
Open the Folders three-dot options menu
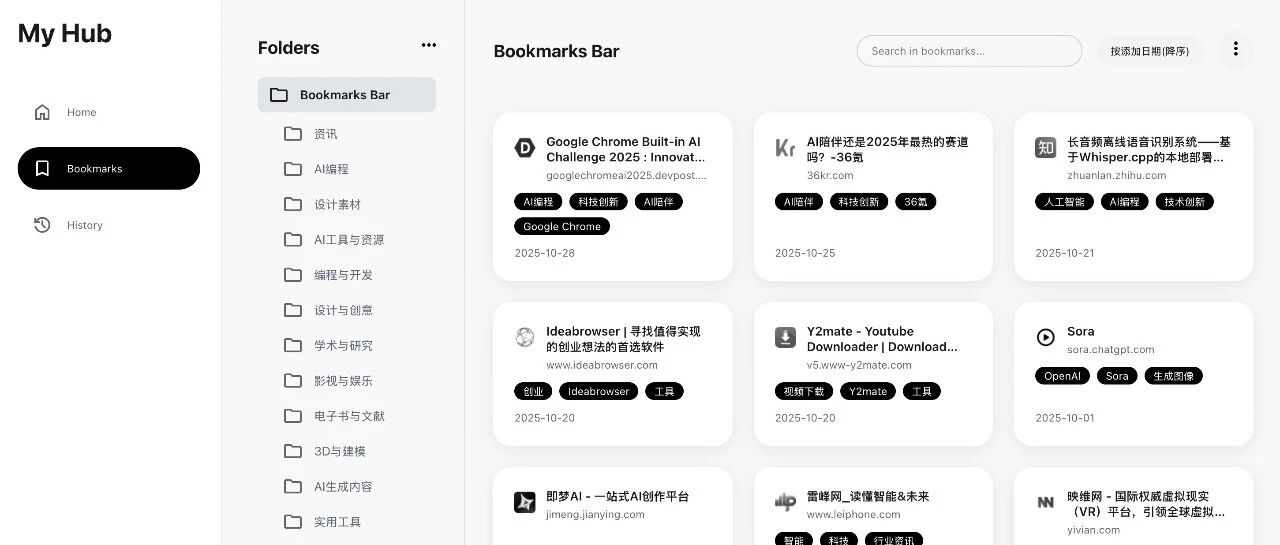coord(429,45)
